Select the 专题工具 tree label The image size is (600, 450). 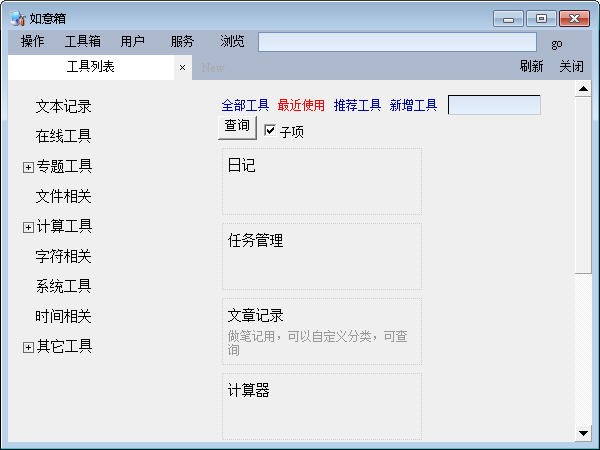click(64, 166)
